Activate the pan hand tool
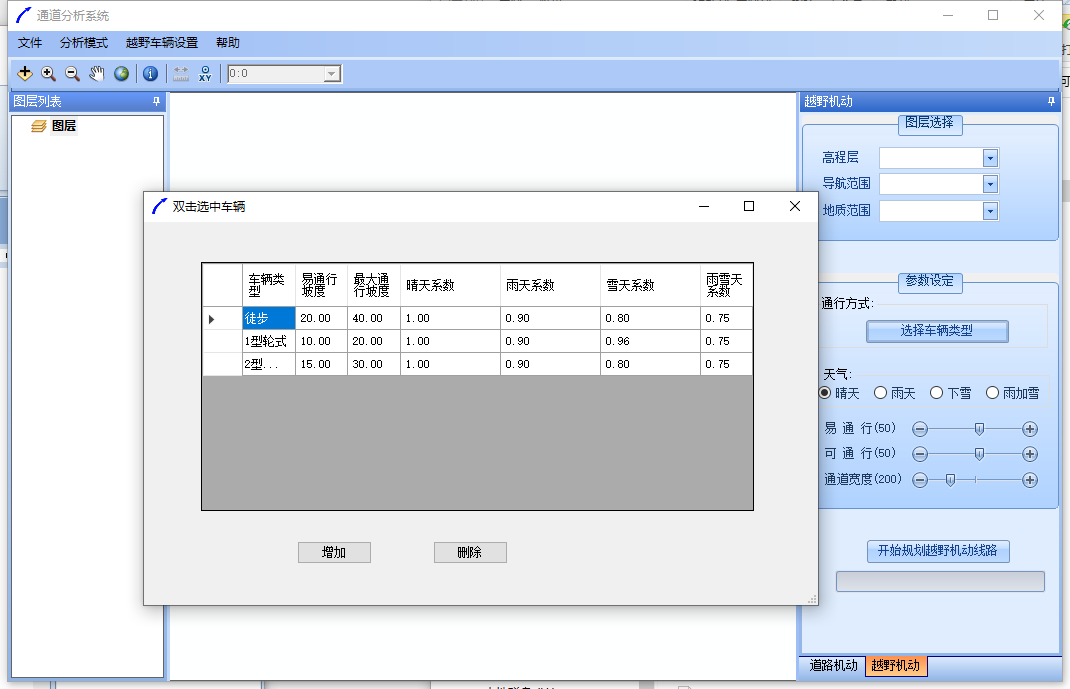The image size is (1070, 689). (x=97, y=73)
